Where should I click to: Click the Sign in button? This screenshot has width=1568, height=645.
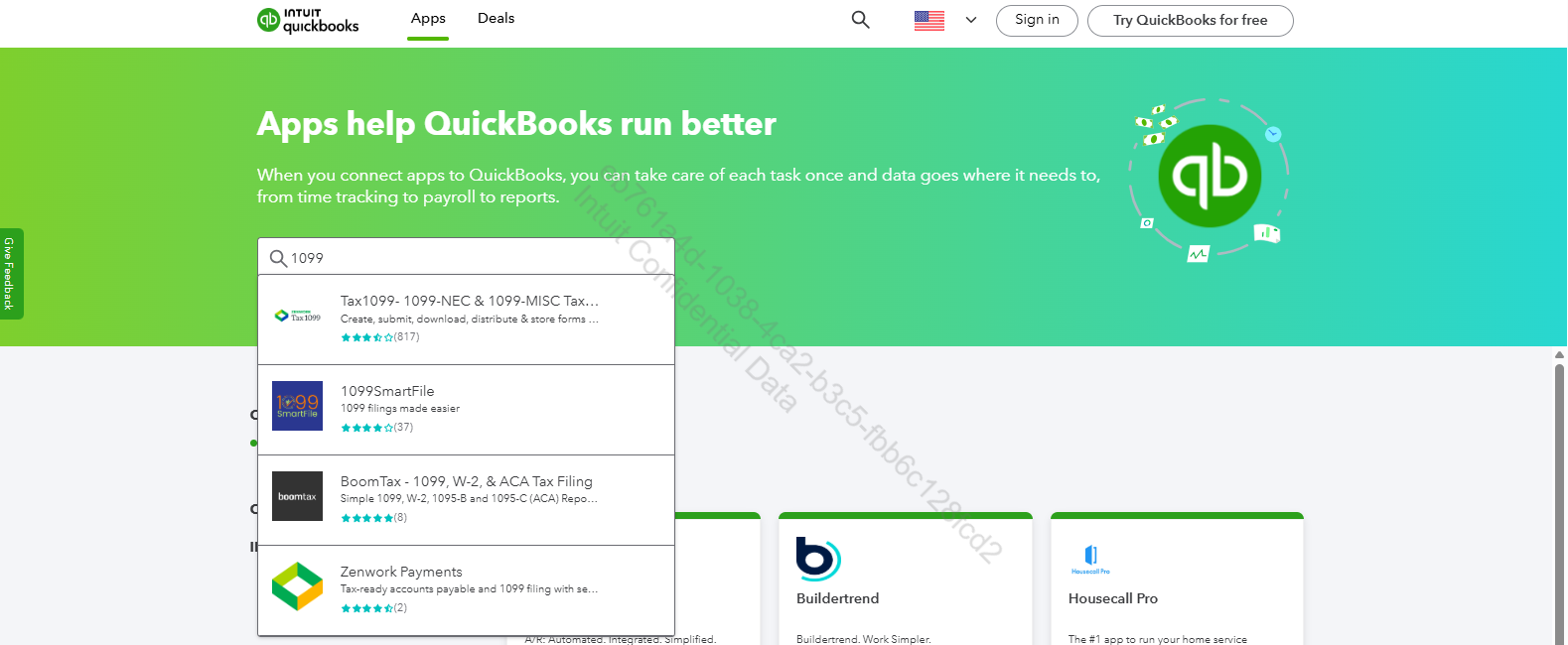(1037, 20)
